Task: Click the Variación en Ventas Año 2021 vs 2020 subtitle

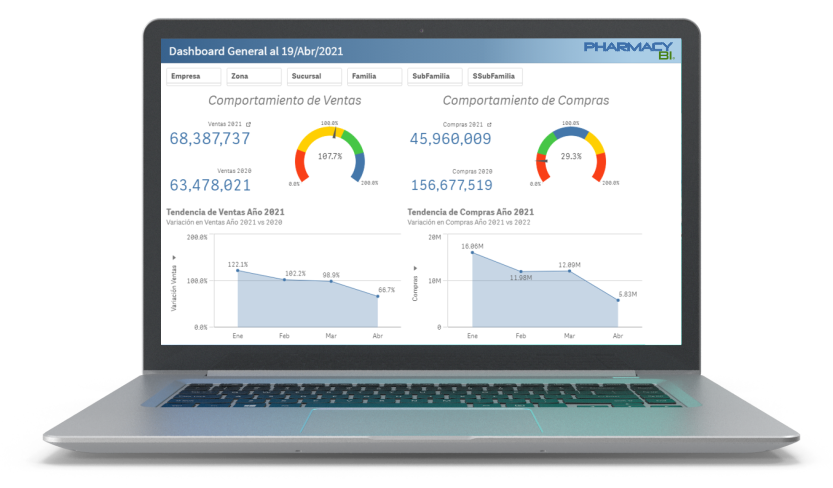Action: (224, 222)
